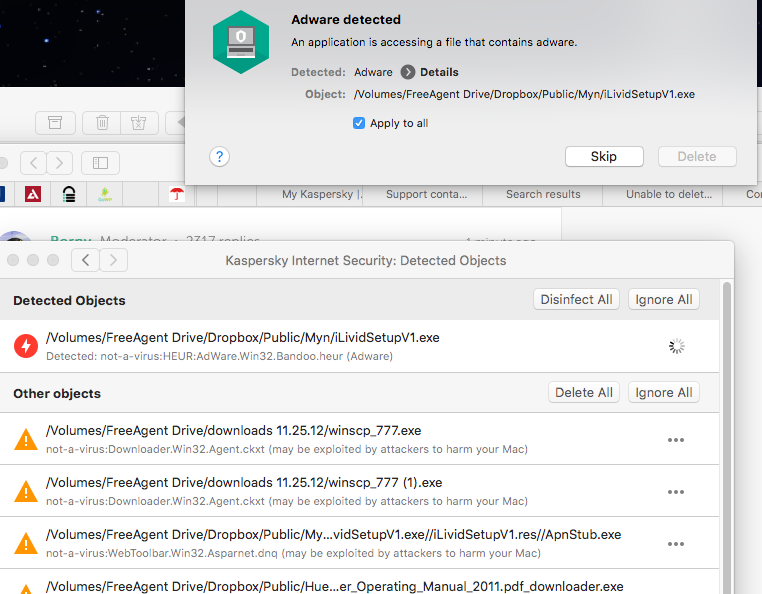Toggle the Safari sidebar button
Screen dimensions: 762x594
tap(100, 163)
